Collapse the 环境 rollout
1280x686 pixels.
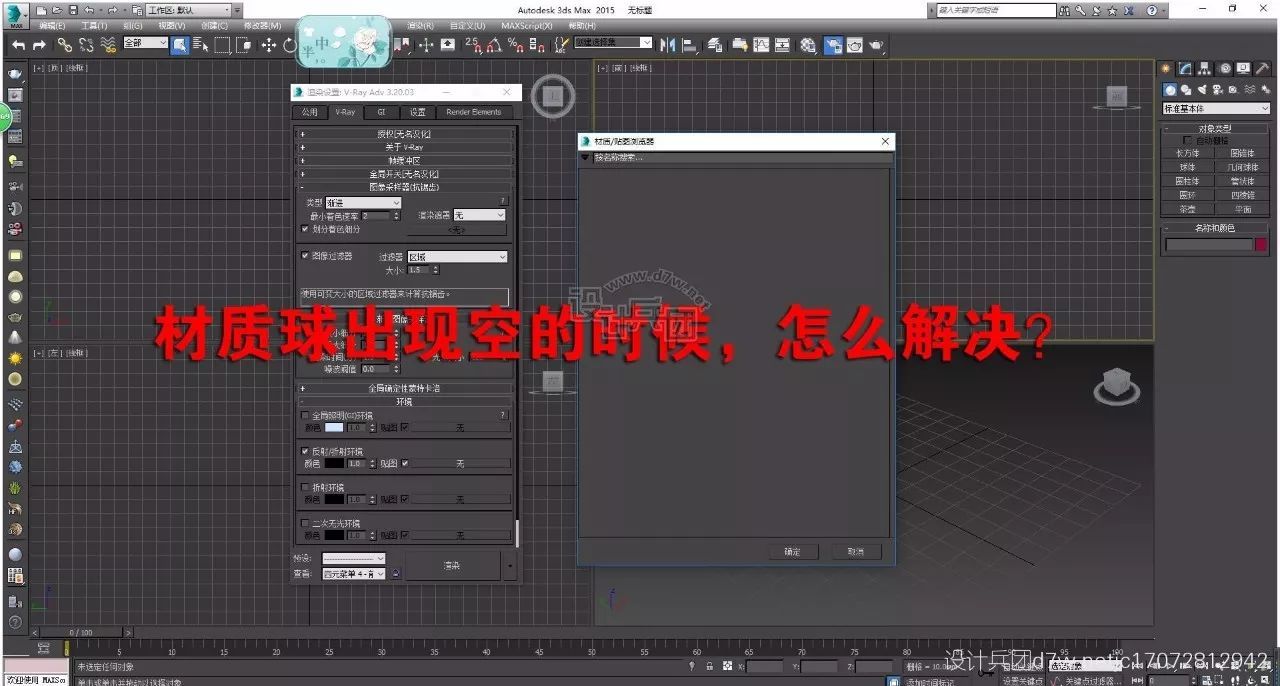point(405,401)
